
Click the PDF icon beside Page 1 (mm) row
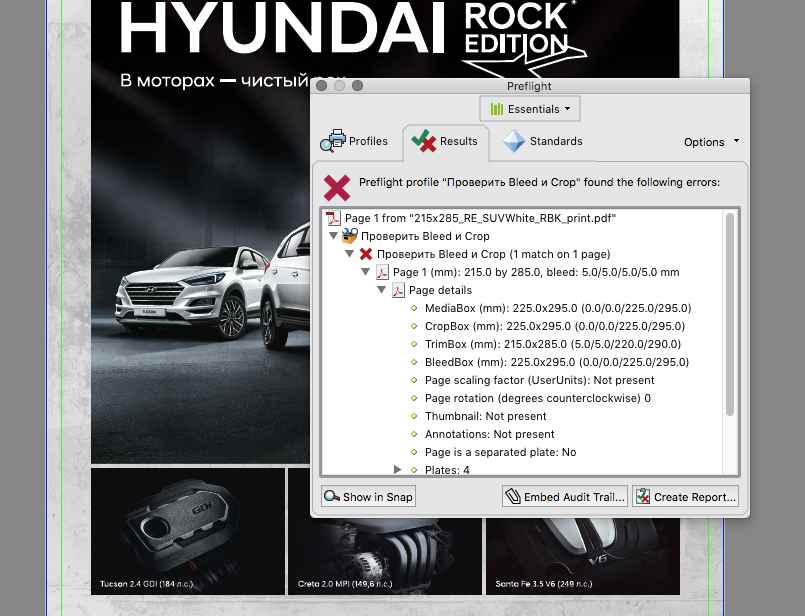coord(382,272)
